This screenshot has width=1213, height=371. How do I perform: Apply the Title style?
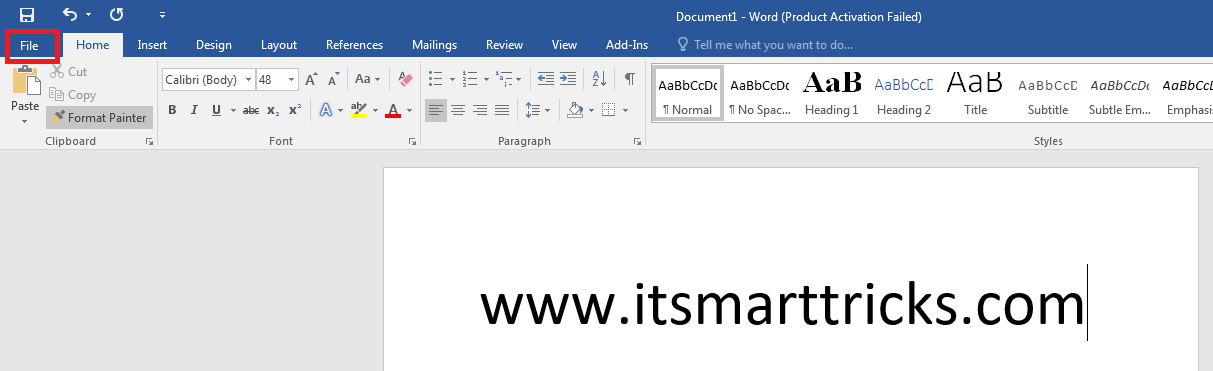coord(975,93)
